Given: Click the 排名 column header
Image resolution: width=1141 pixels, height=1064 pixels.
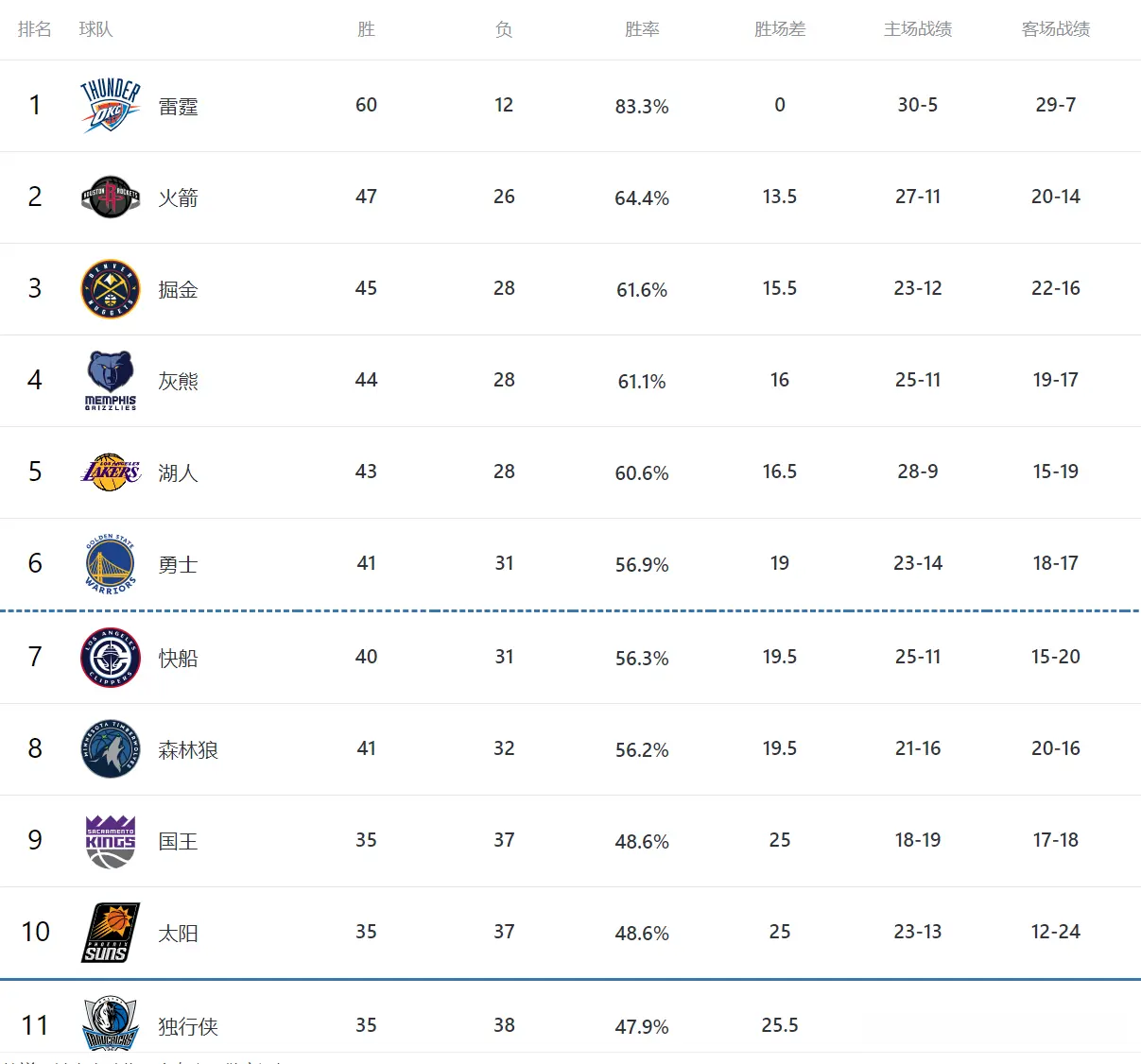Looking at the screenshot, I should coord(35,29).
